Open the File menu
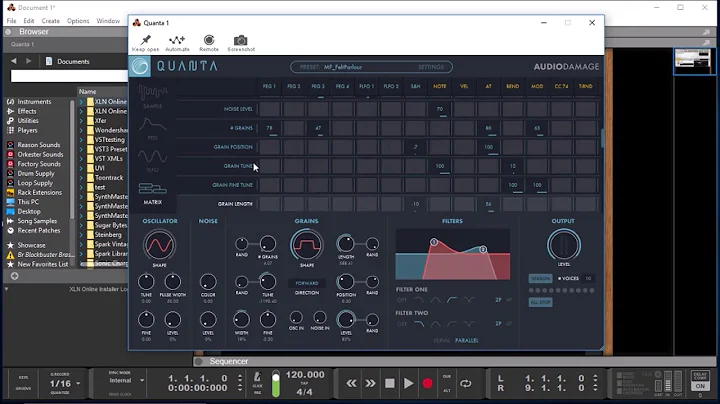 11,21
